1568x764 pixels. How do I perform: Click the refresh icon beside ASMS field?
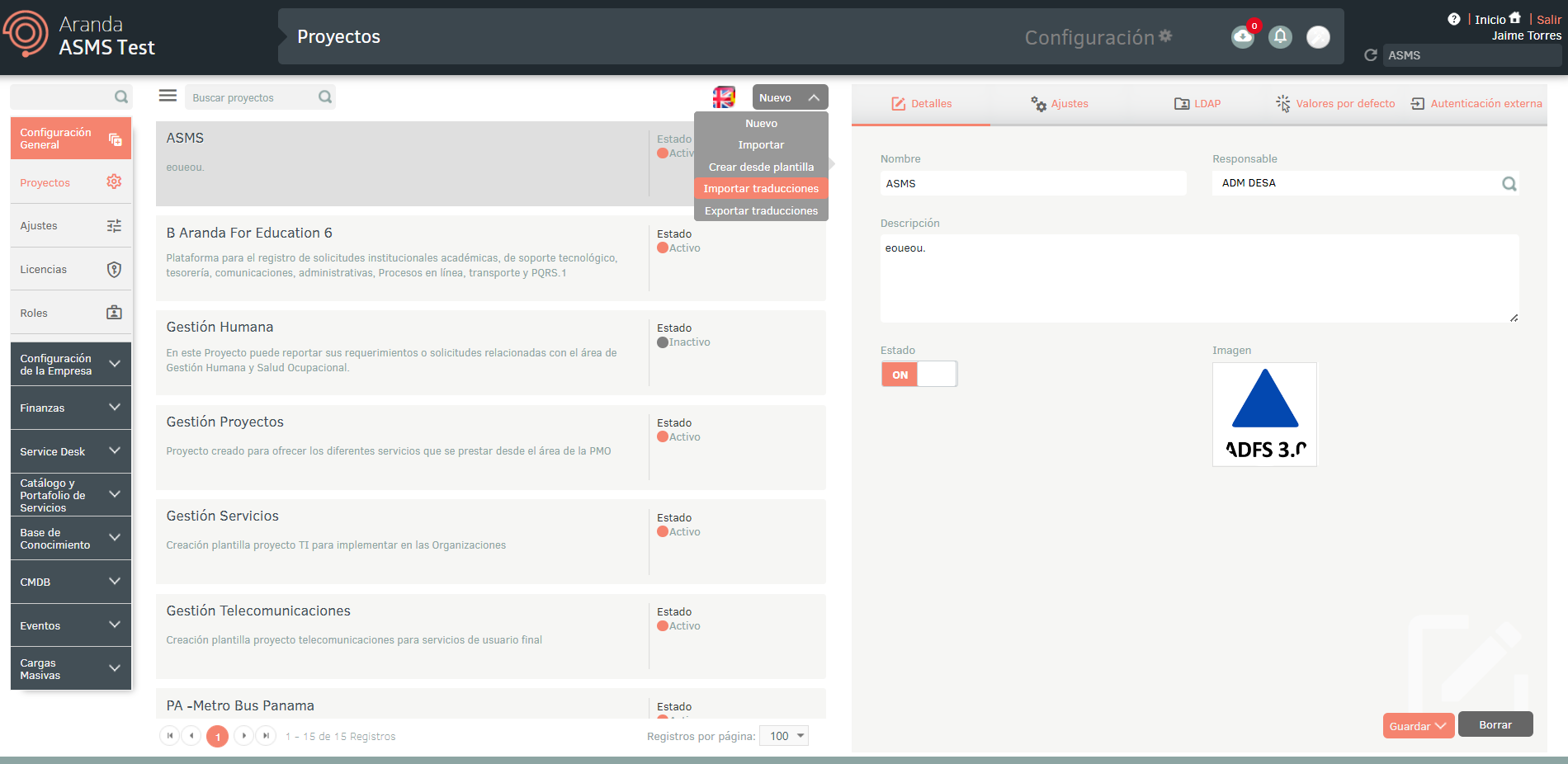click(x=1371, y=55)
